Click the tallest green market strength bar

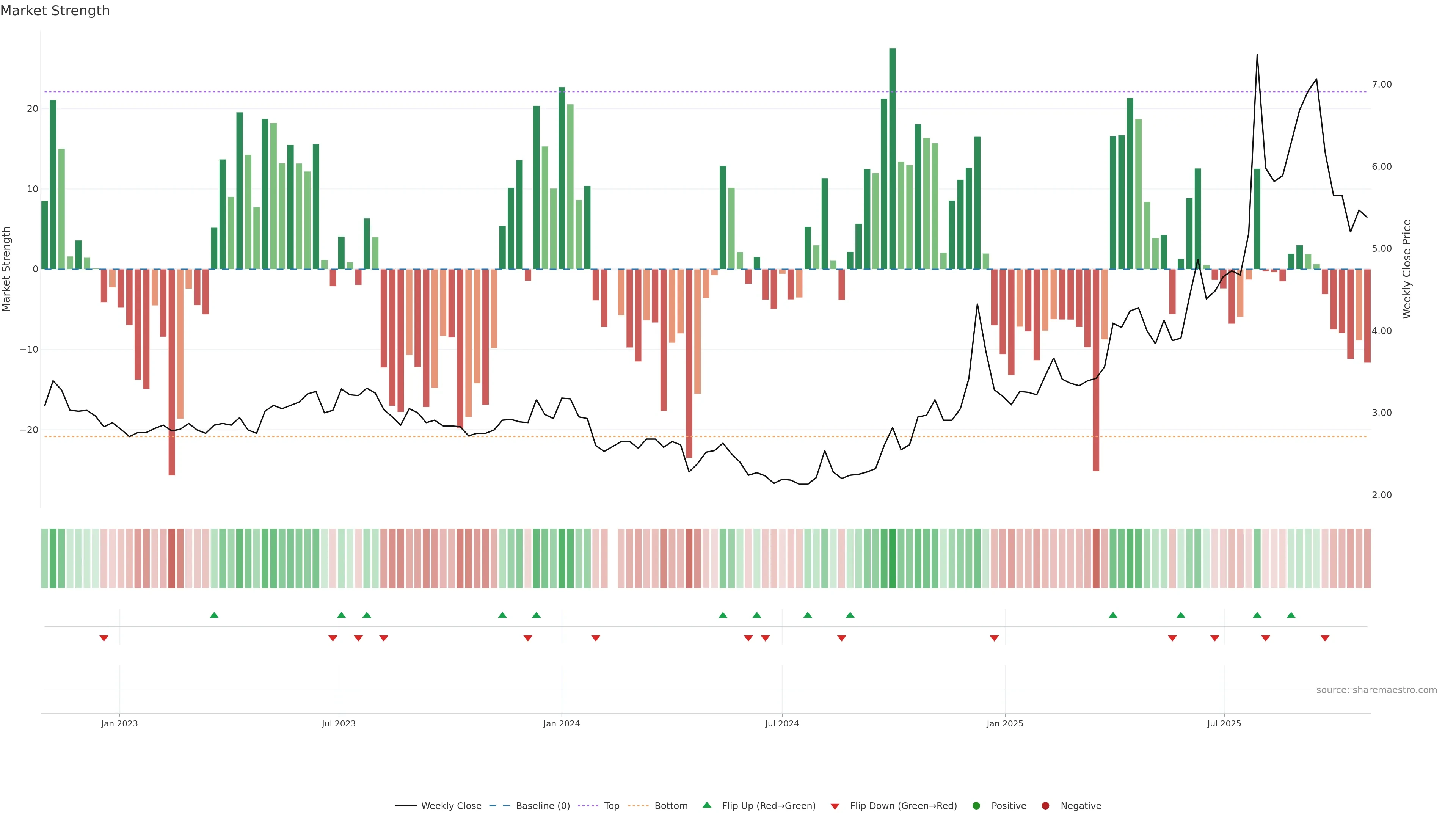coord(893,158)
